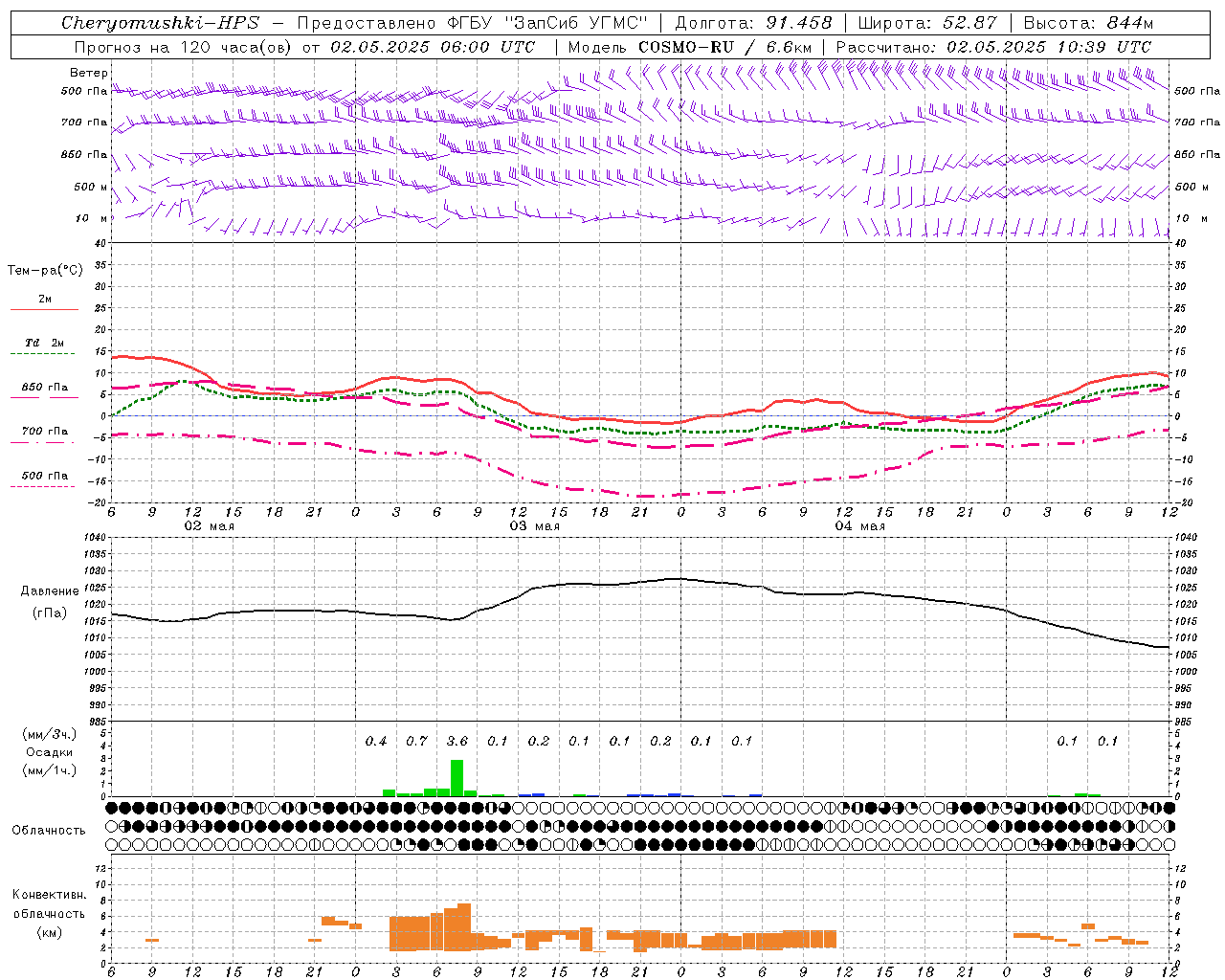Click the Конвективн. облачность panel label
This screenshot has width=1225, height=980.
pyautogui.click(x=49, y=904)
